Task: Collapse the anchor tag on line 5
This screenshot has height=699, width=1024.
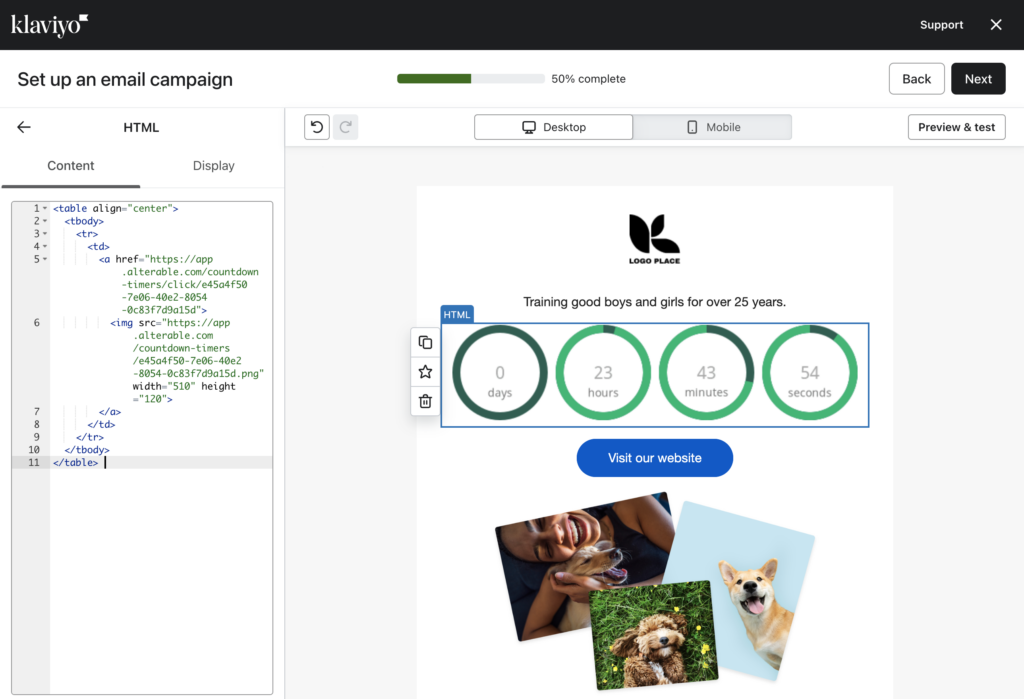Action: tap(45, 259)
